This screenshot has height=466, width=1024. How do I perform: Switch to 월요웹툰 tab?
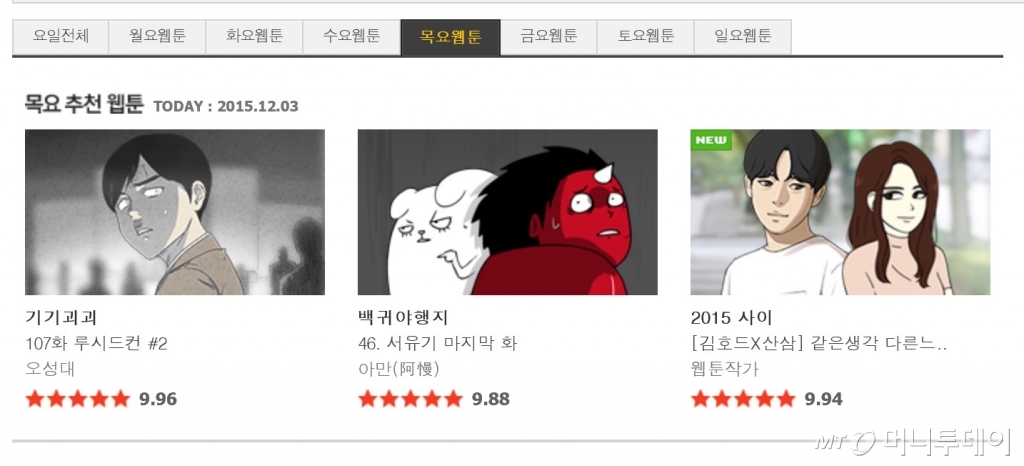coord(157,37)
